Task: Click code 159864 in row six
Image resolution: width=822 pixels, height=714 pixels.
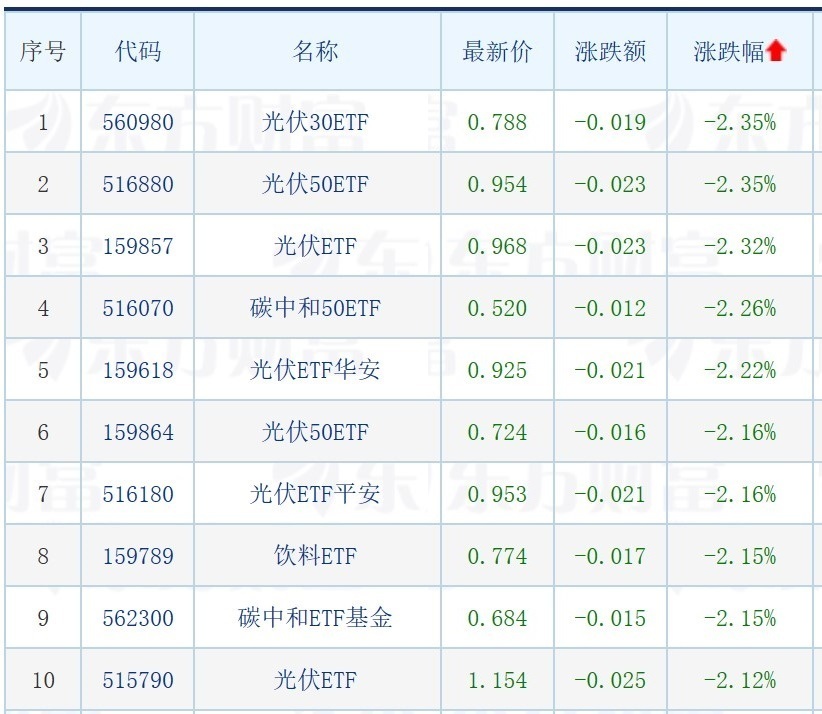Action: pyautogui.click(x=138, y=432)
